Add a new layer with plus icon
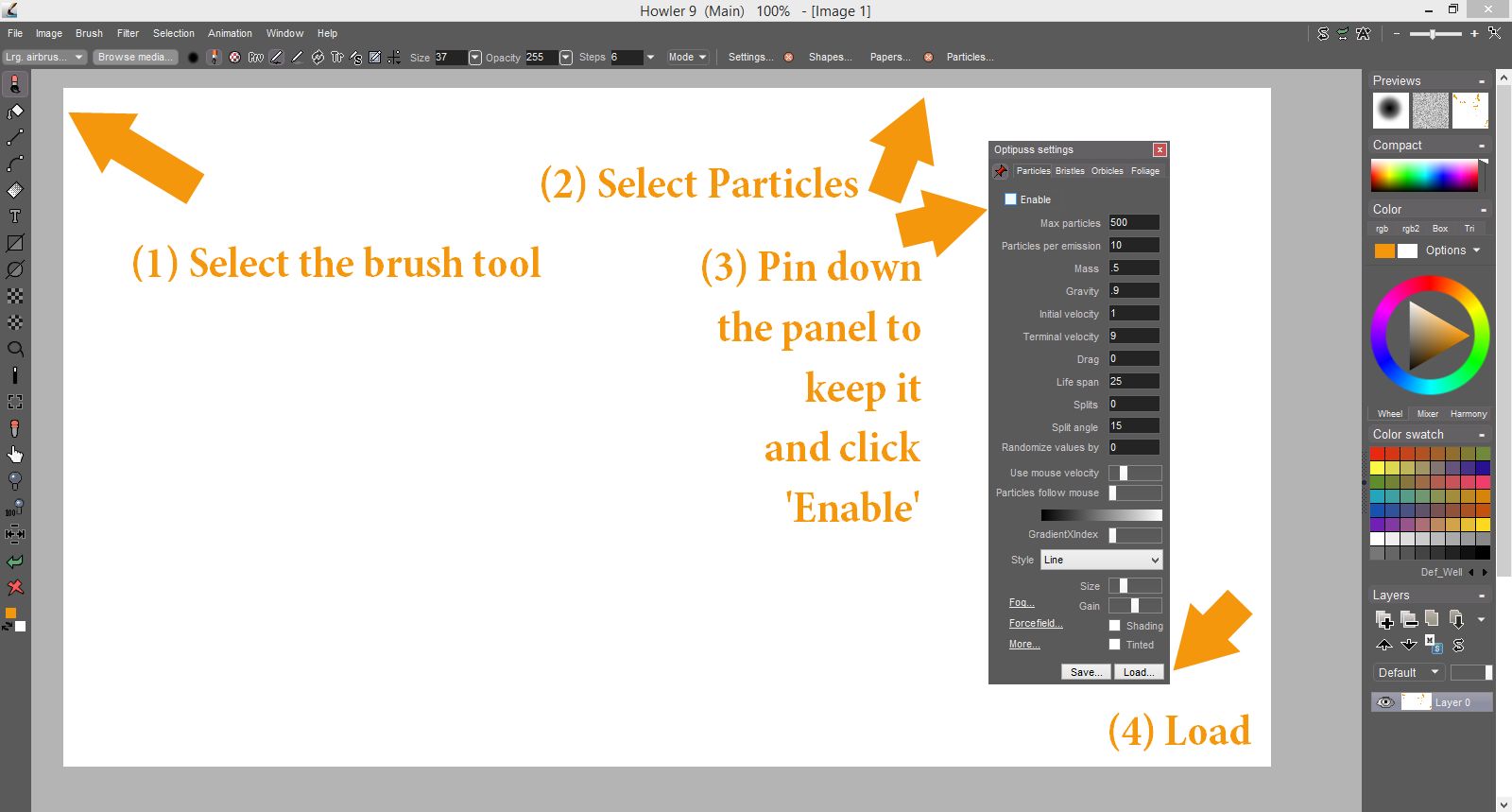Screen dimensions: 1512x812 pos(1384,620)
